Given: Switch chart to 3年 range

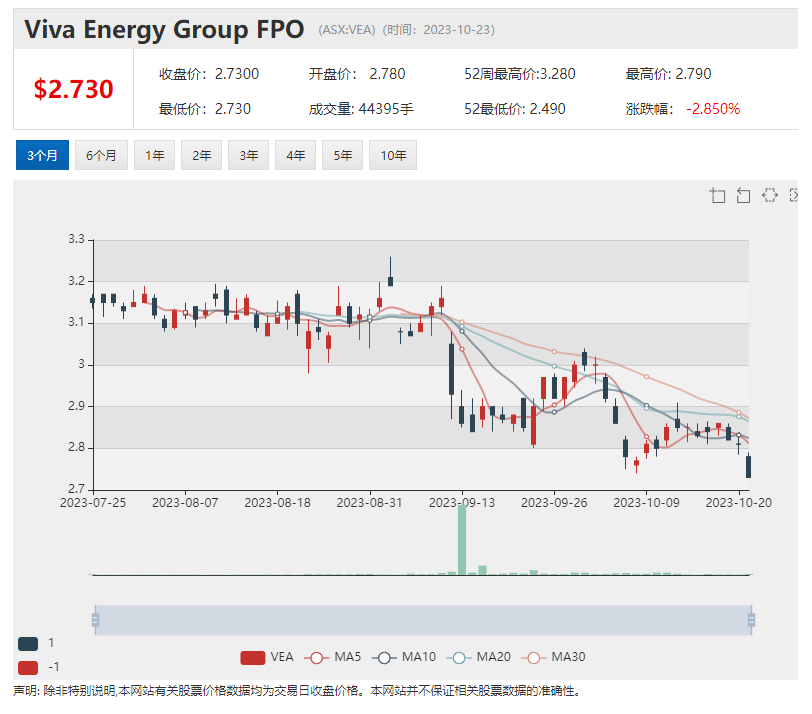Looking at the screenshot, I should [x=249, y=155].
